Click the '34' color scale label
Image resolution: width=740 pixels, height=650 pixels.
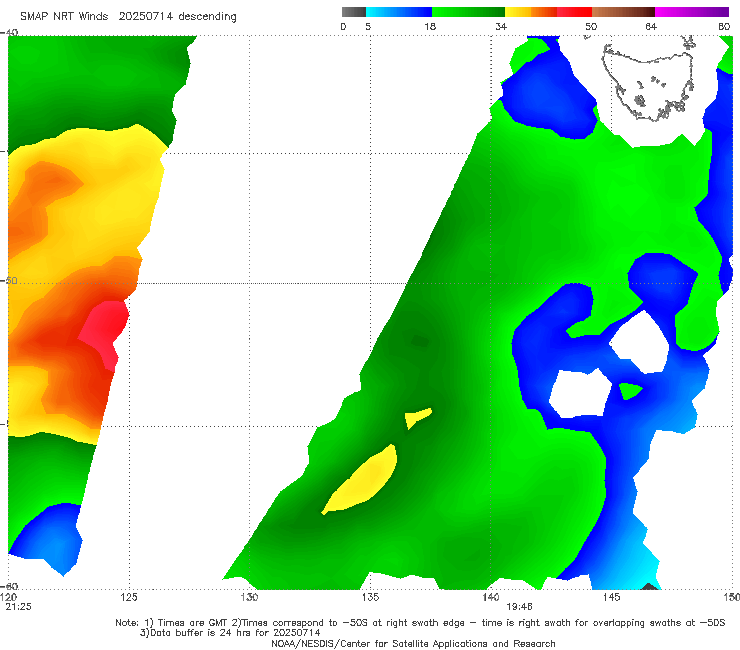[x=501, y=26]
